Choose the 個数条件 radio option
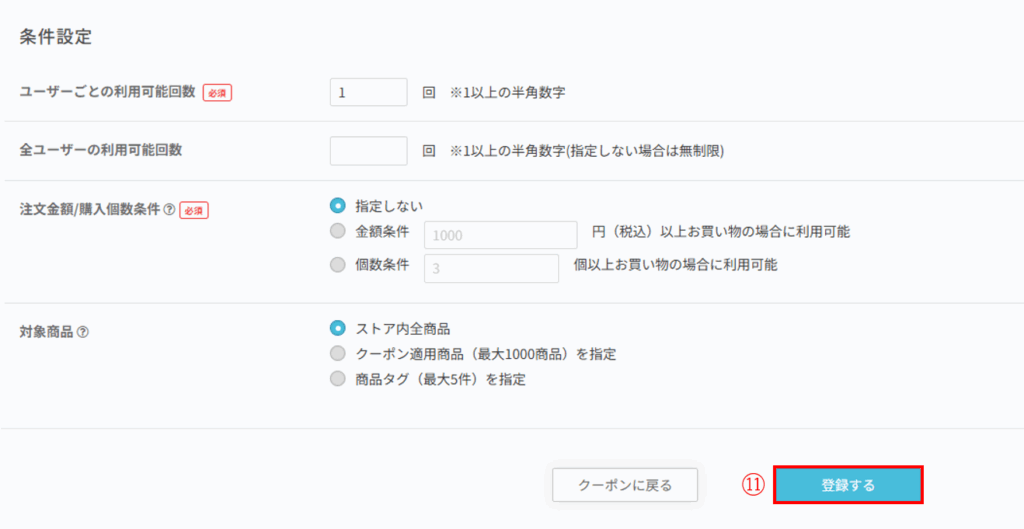1024x529 pixels. pyautogui.click(x=338, y=265)
